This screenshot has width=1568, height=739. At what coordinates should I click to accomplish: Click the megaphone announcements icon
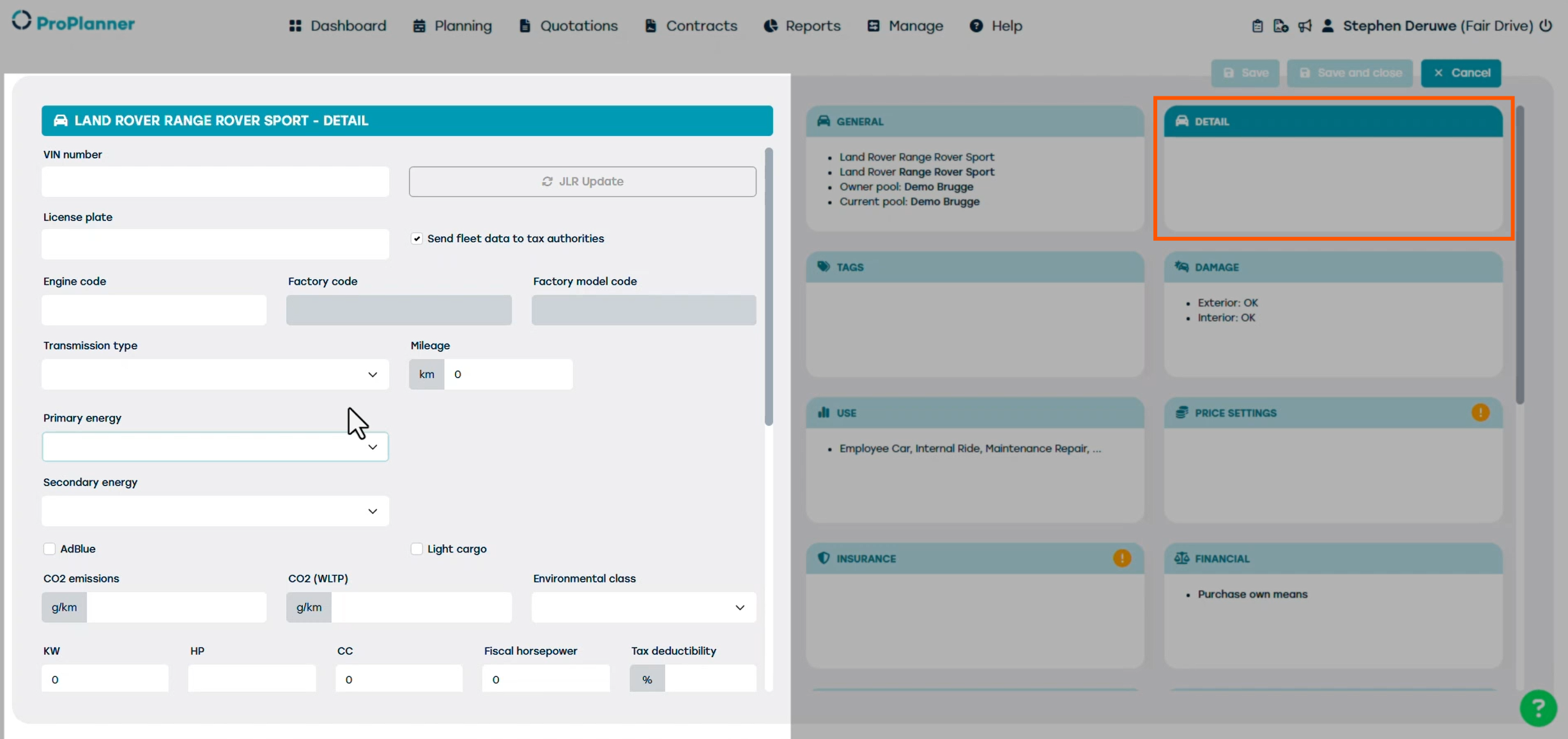[1305, 26]
